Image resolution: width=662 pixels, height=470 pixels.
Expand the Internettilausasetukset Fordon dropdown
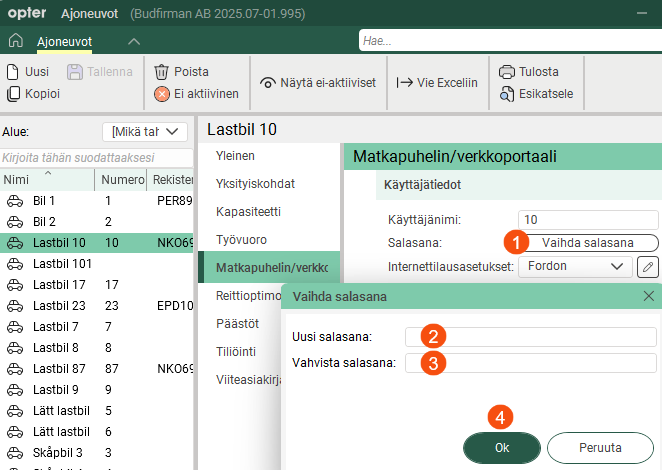[574, 267]
